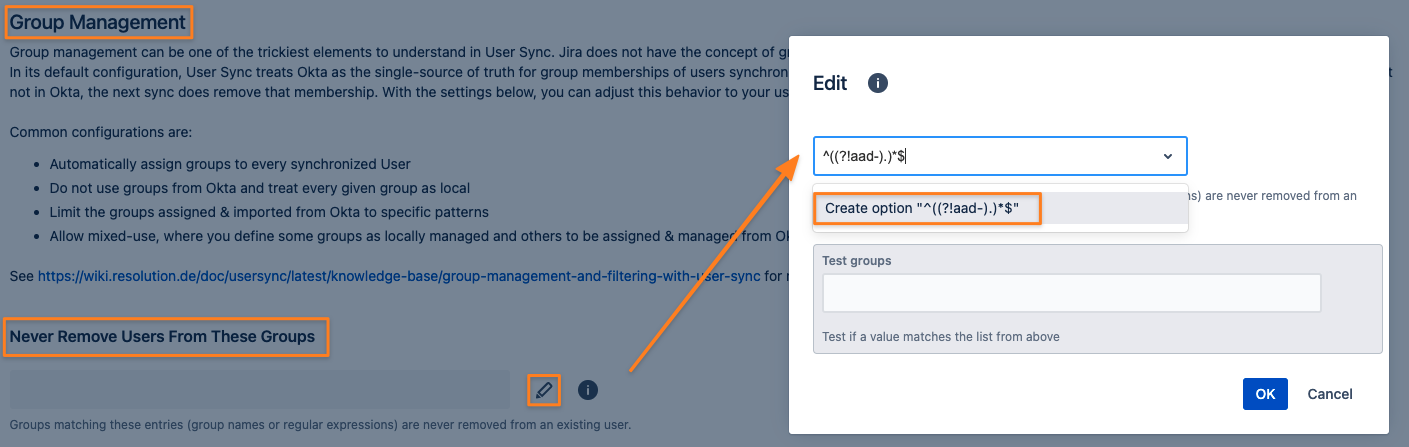Viewport: 1409px width, 447px height.
Task: Click the Group Management heading
Action: pyautogui.click(x=98, y=21)
